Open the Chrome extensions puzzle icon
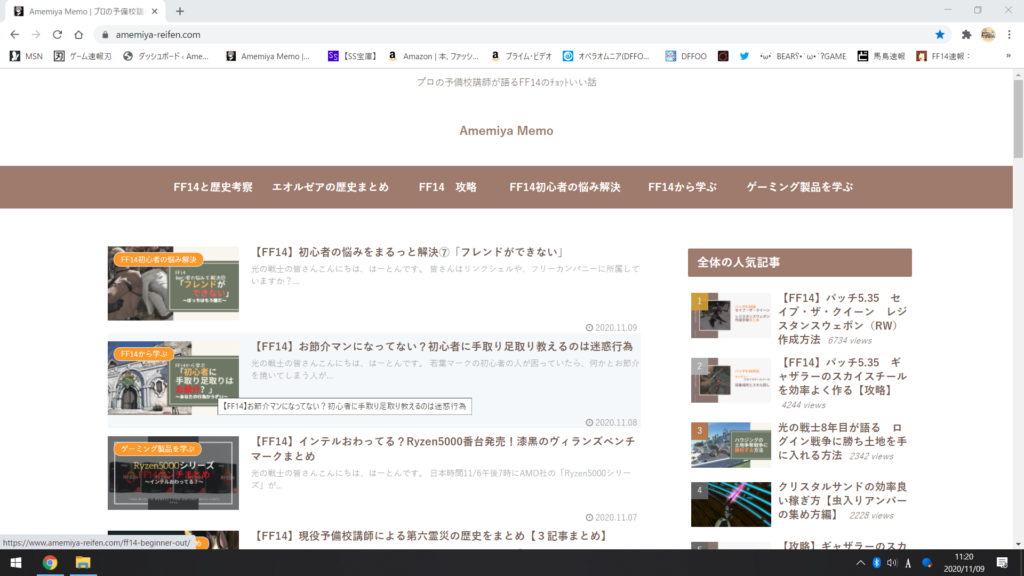 click(966, 34)
